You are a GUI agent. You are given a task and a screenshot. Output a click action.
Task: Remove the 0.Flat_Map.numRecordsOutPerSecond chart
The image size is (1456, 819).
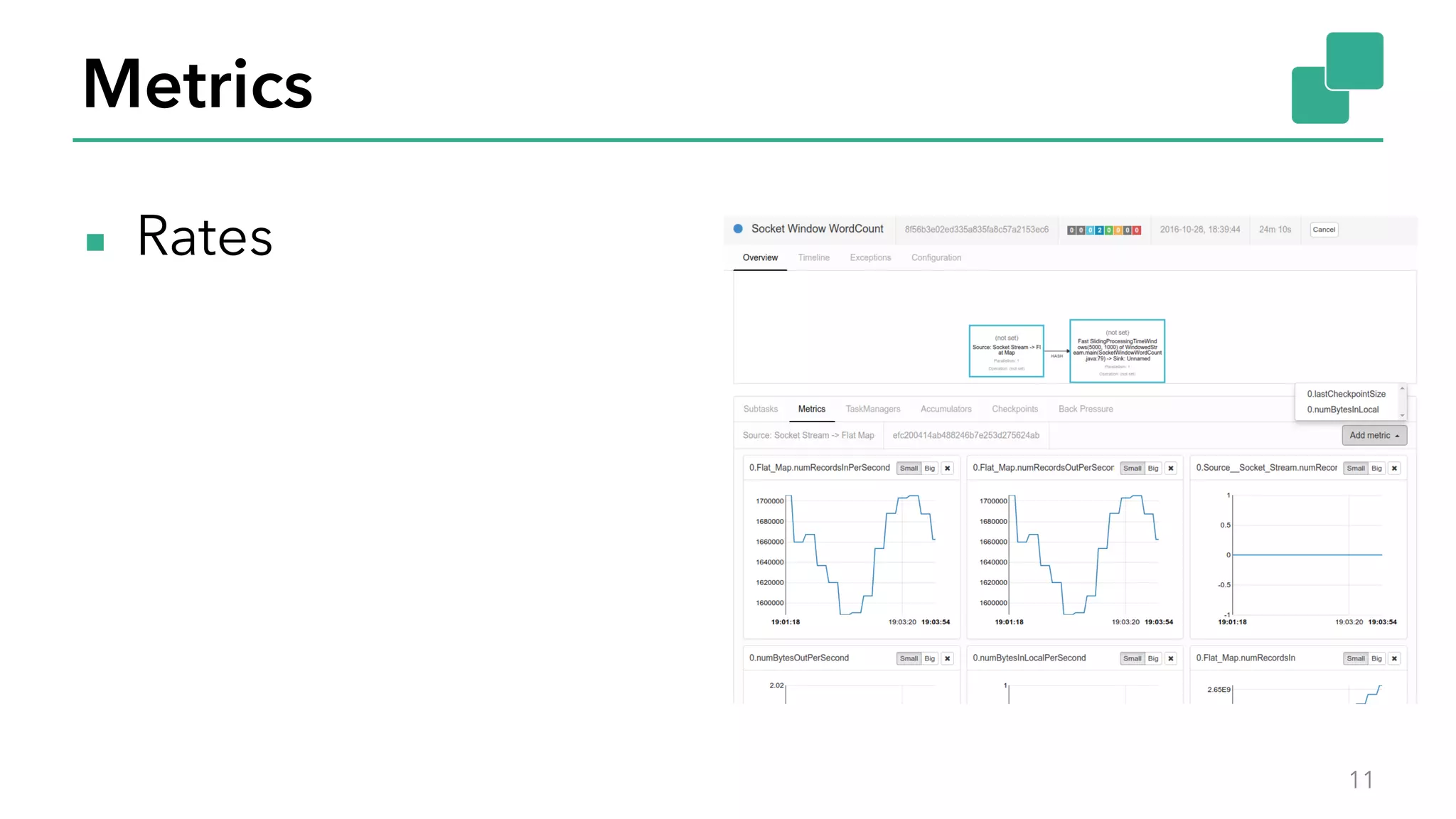tap(1171, 468)
